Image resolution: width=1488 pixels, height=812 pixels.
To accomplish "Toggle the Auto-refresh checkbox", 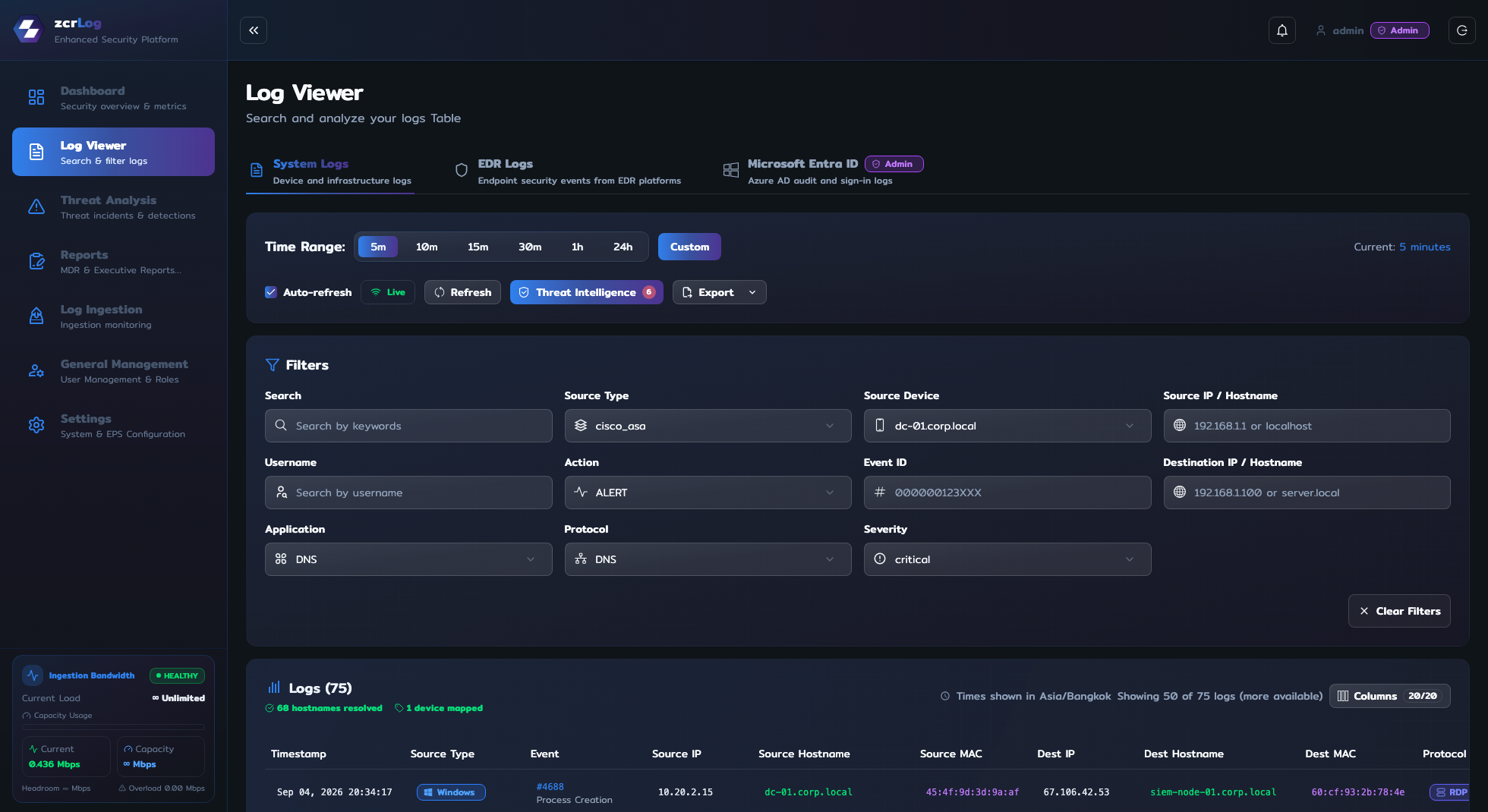I will (x=270, y=292).
